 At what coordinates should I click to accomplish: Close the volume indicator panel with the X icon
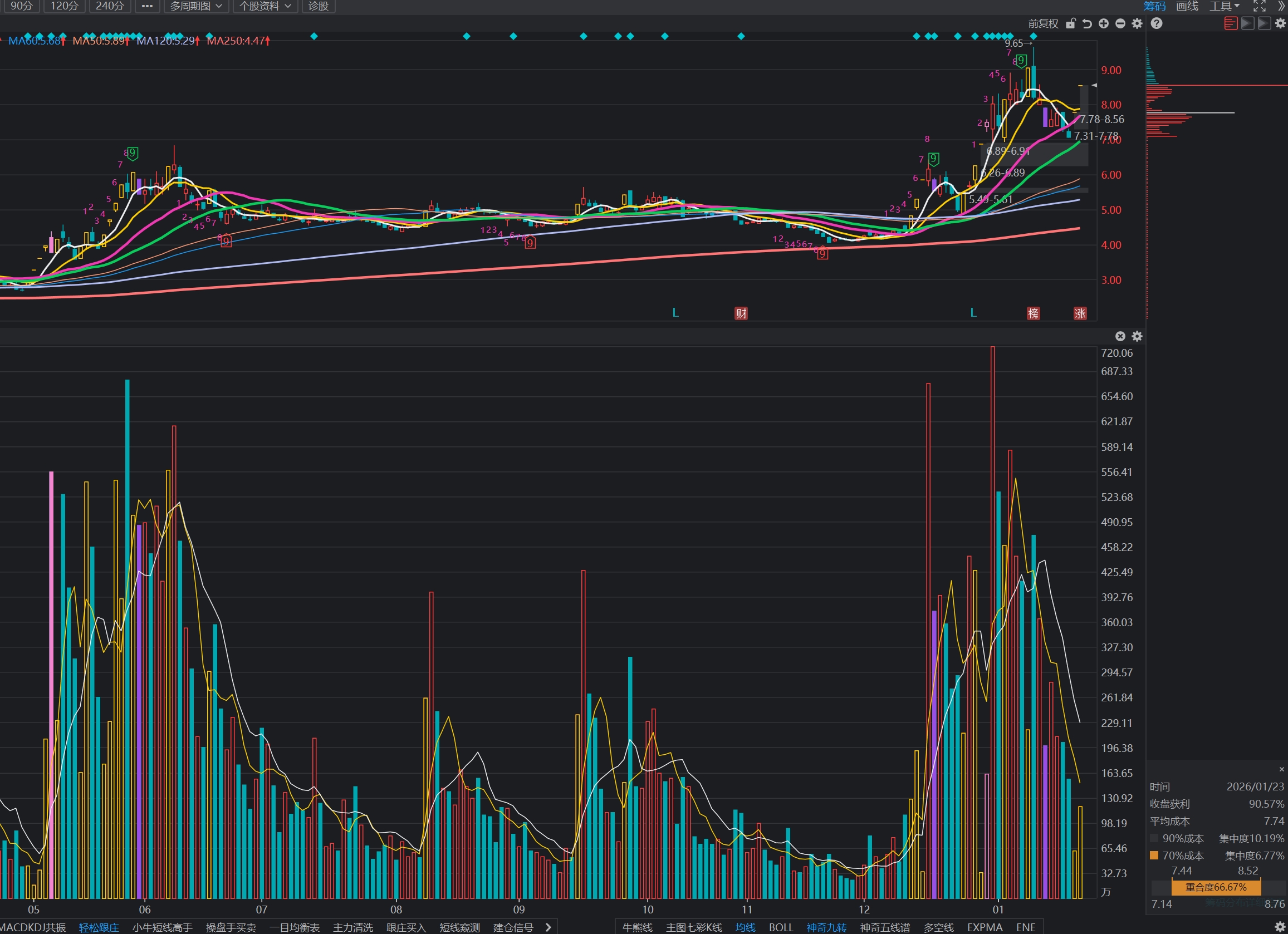[1120, 336]
